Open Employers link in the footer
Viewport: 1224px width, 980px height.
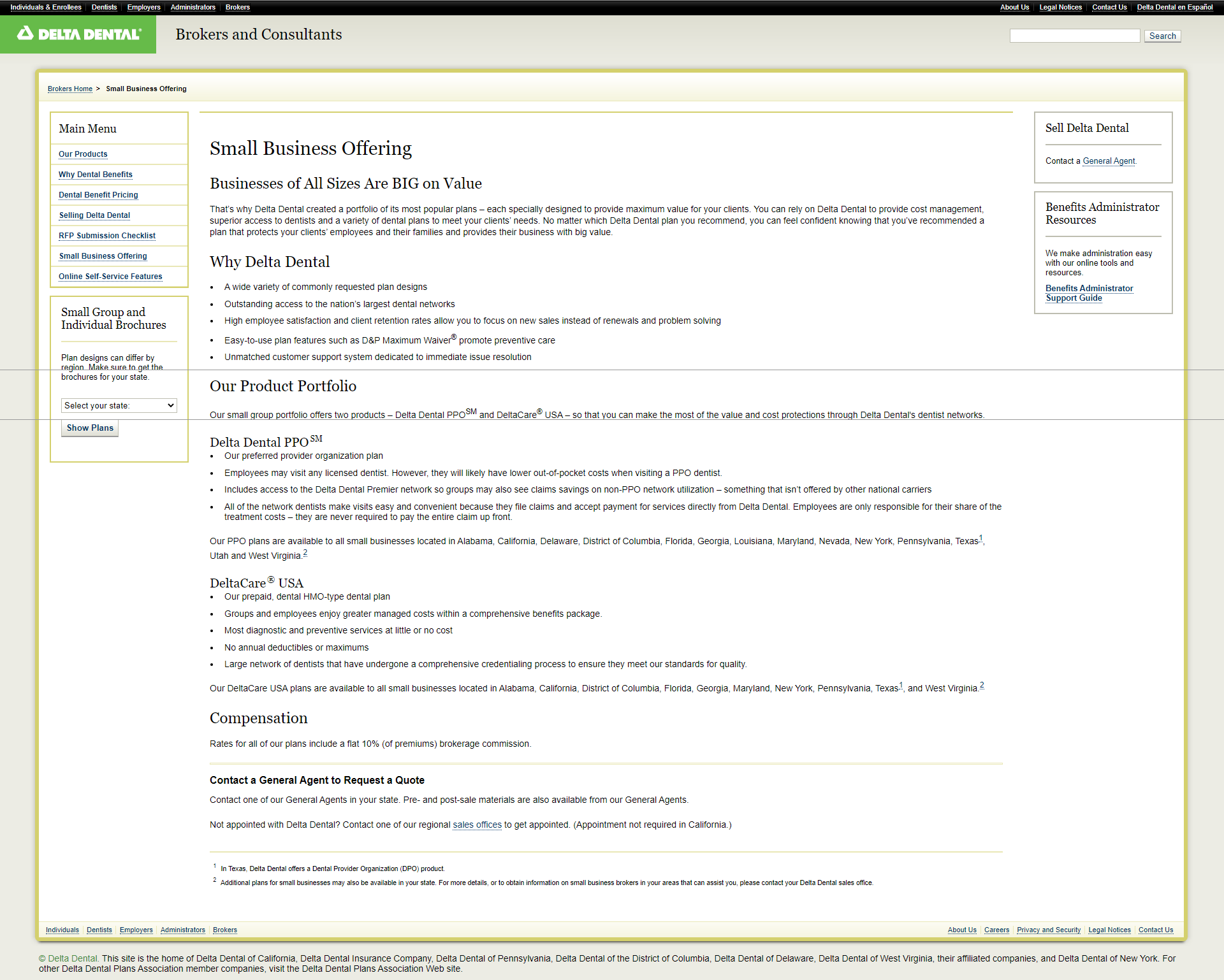tap(136, 930)
